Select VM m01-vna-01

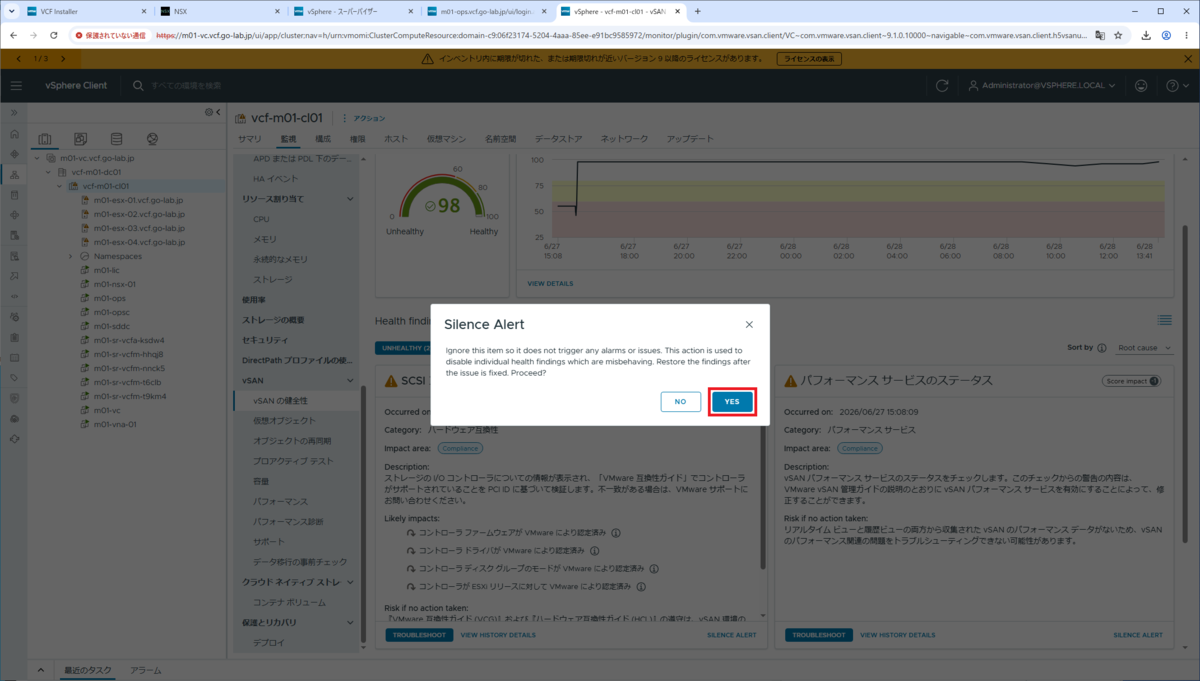click(x=115, y=424)
